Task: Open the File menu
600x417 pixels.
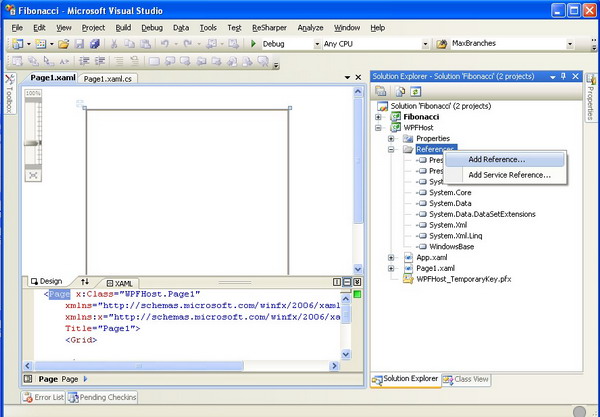Action: pos(17,28)
